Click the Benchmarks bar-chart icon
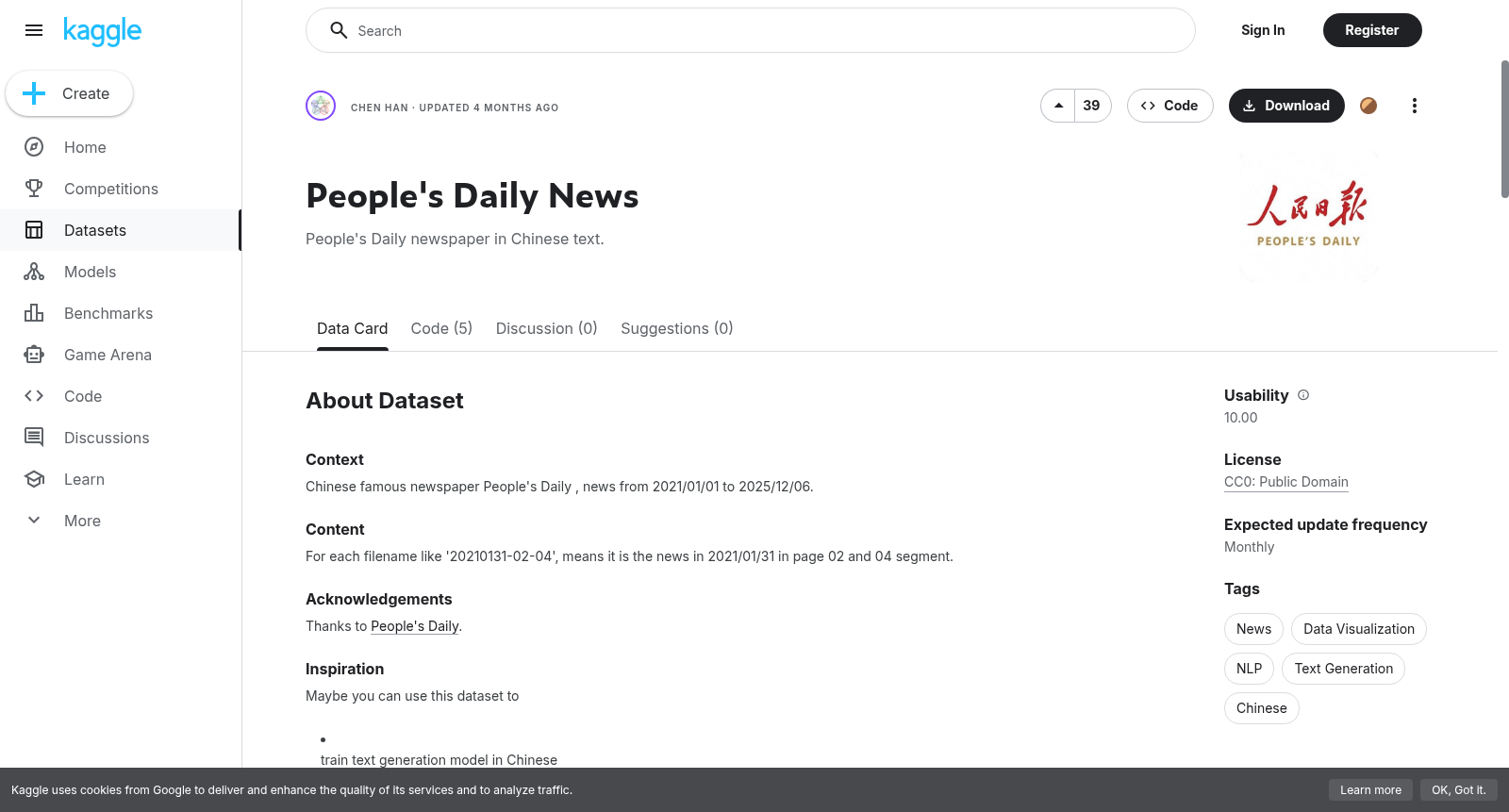 pos(34,313)
